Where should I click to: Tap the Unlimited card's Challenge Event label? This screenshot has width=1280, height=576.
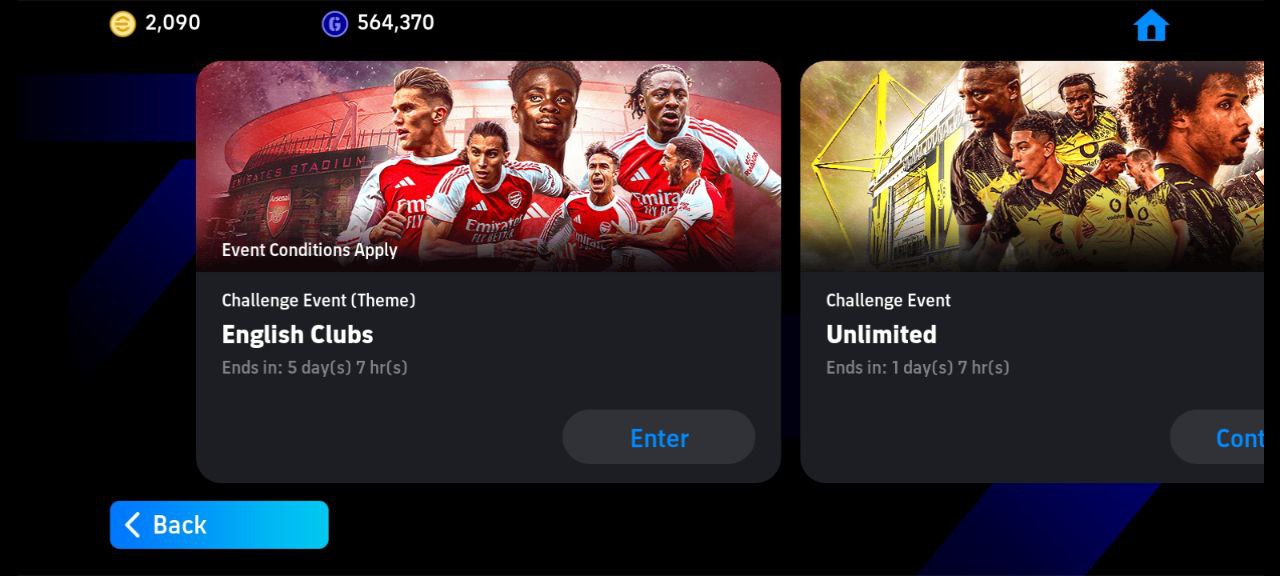pyautogui.click(x=888, y=300)
